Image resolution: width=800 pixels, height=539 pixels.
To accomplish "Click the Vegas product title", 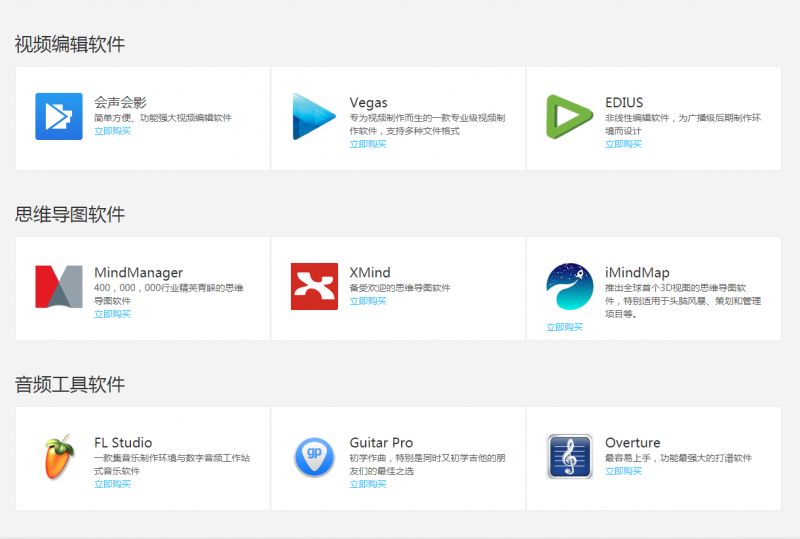I will point(368,103).
